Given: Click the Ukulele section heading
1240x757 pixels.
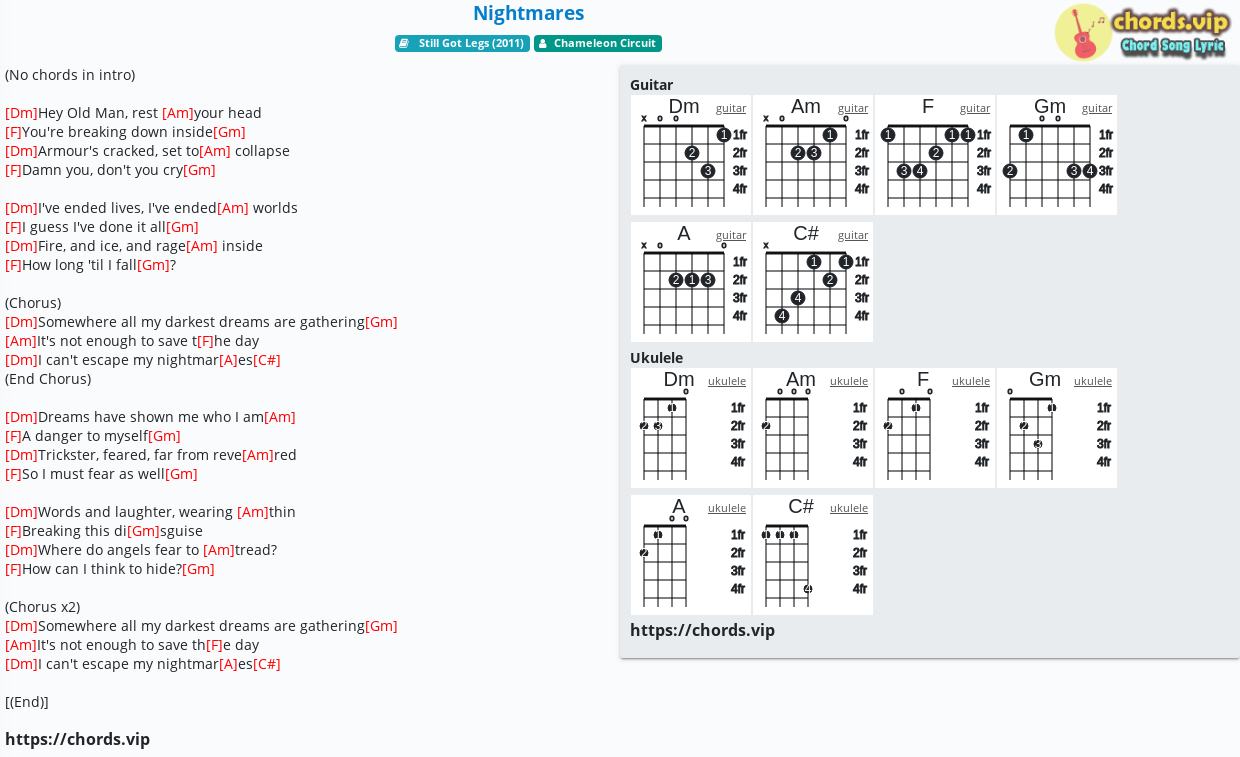Looking at the screenshot, I should tap(656, 358).
